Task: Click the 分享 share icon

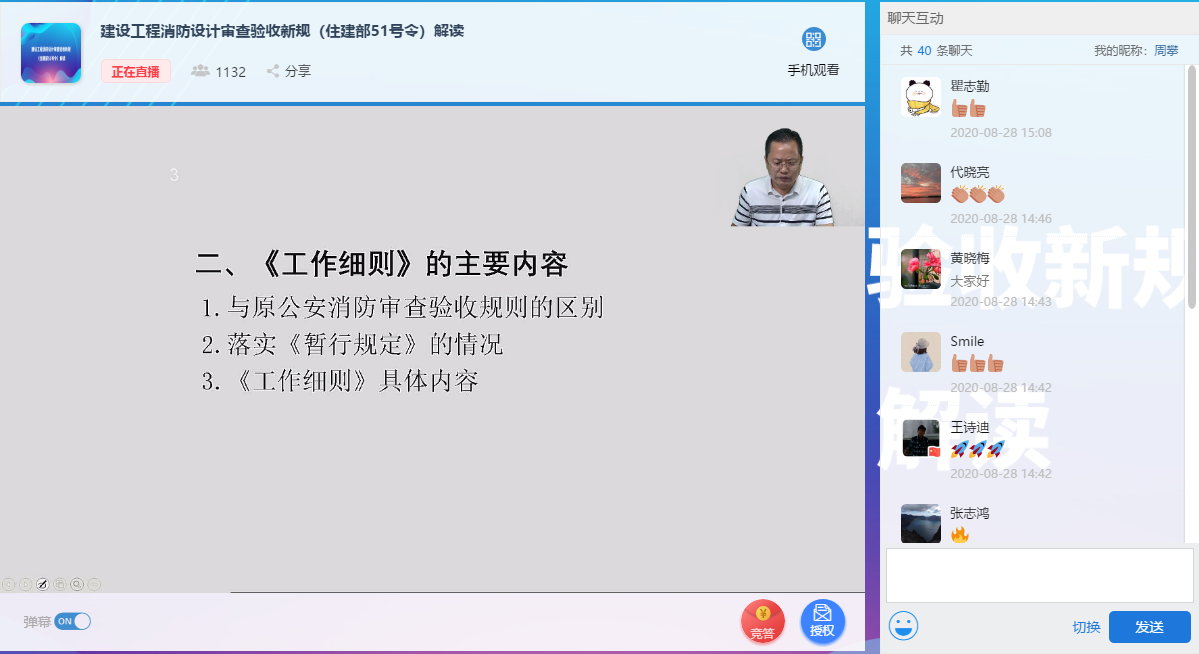Action: click(273, 71)
